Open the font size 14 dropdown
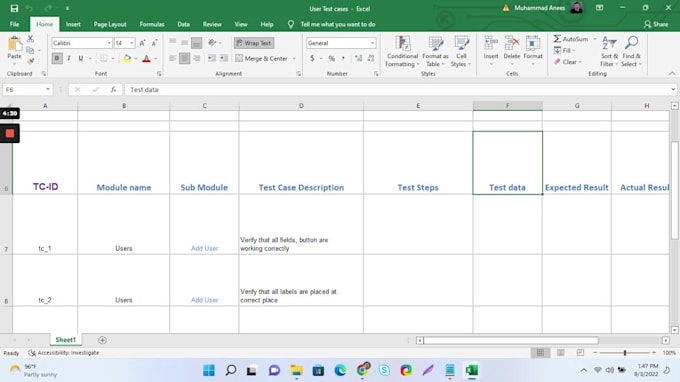This screenshot has height=382, width=680. click(131, 43)
